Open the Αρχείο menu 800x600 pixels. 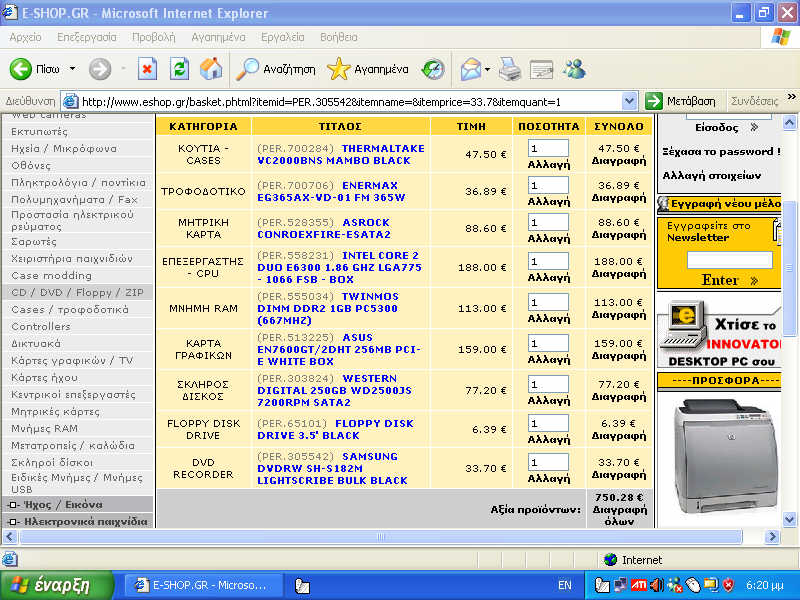(26, 37)
